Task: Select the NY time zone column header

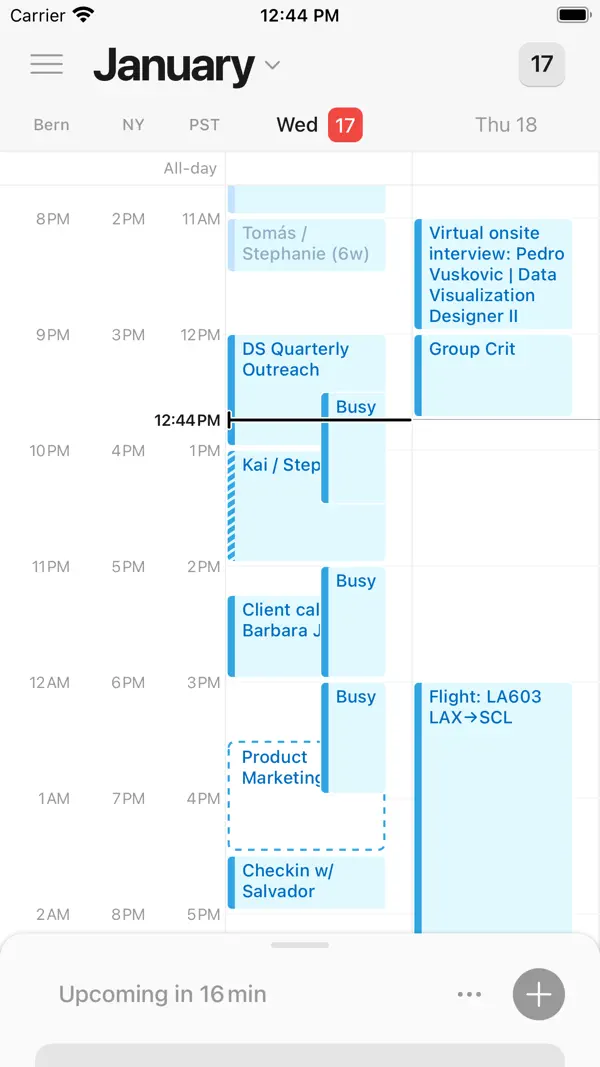Action: (x=133, y=125)
